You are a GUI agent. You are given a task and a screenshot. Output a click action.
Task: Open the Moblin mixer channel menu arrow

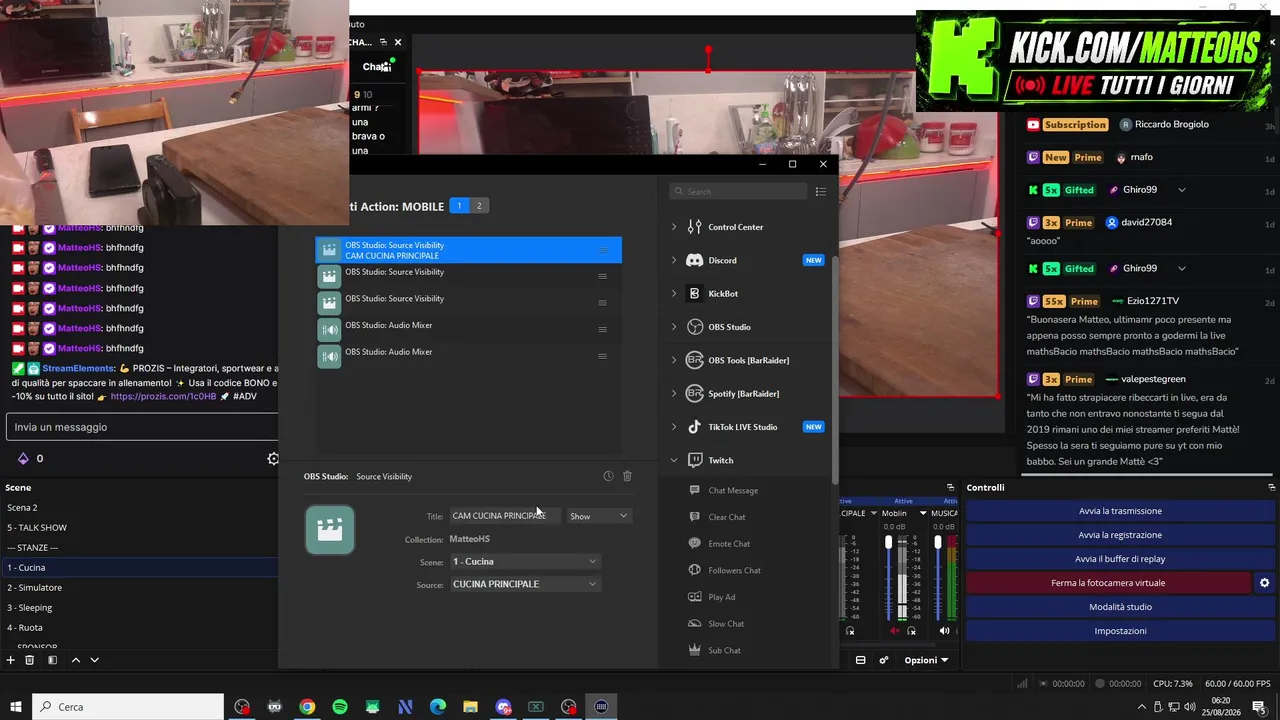[x=923, y=513]
